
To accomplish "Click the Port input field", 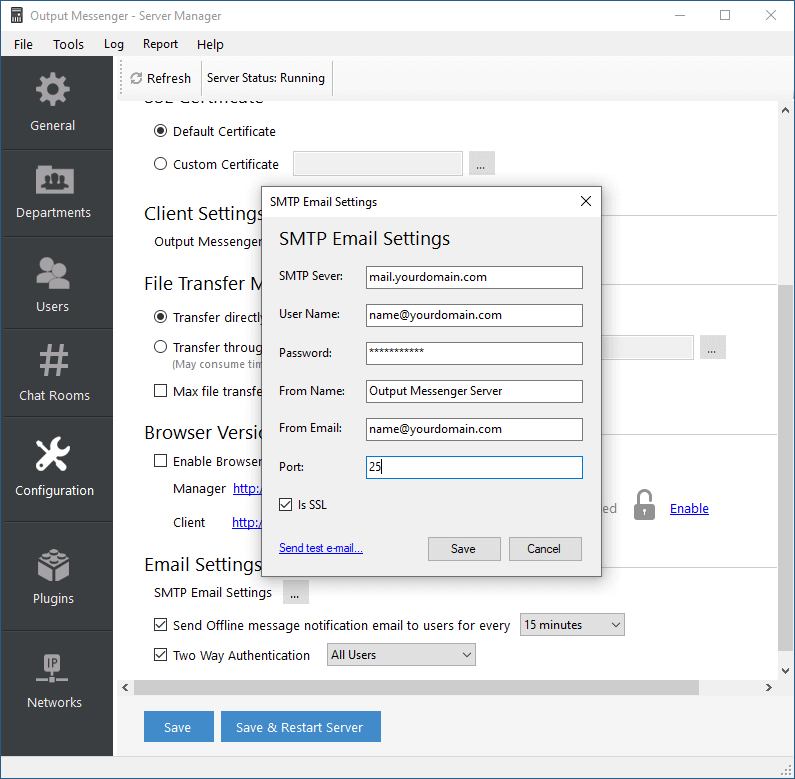I will point(474,468).
